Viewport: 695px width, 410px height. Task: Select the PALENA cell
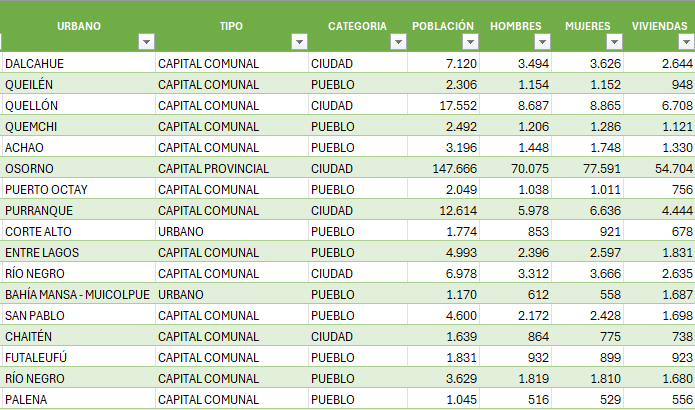point(78,399)
